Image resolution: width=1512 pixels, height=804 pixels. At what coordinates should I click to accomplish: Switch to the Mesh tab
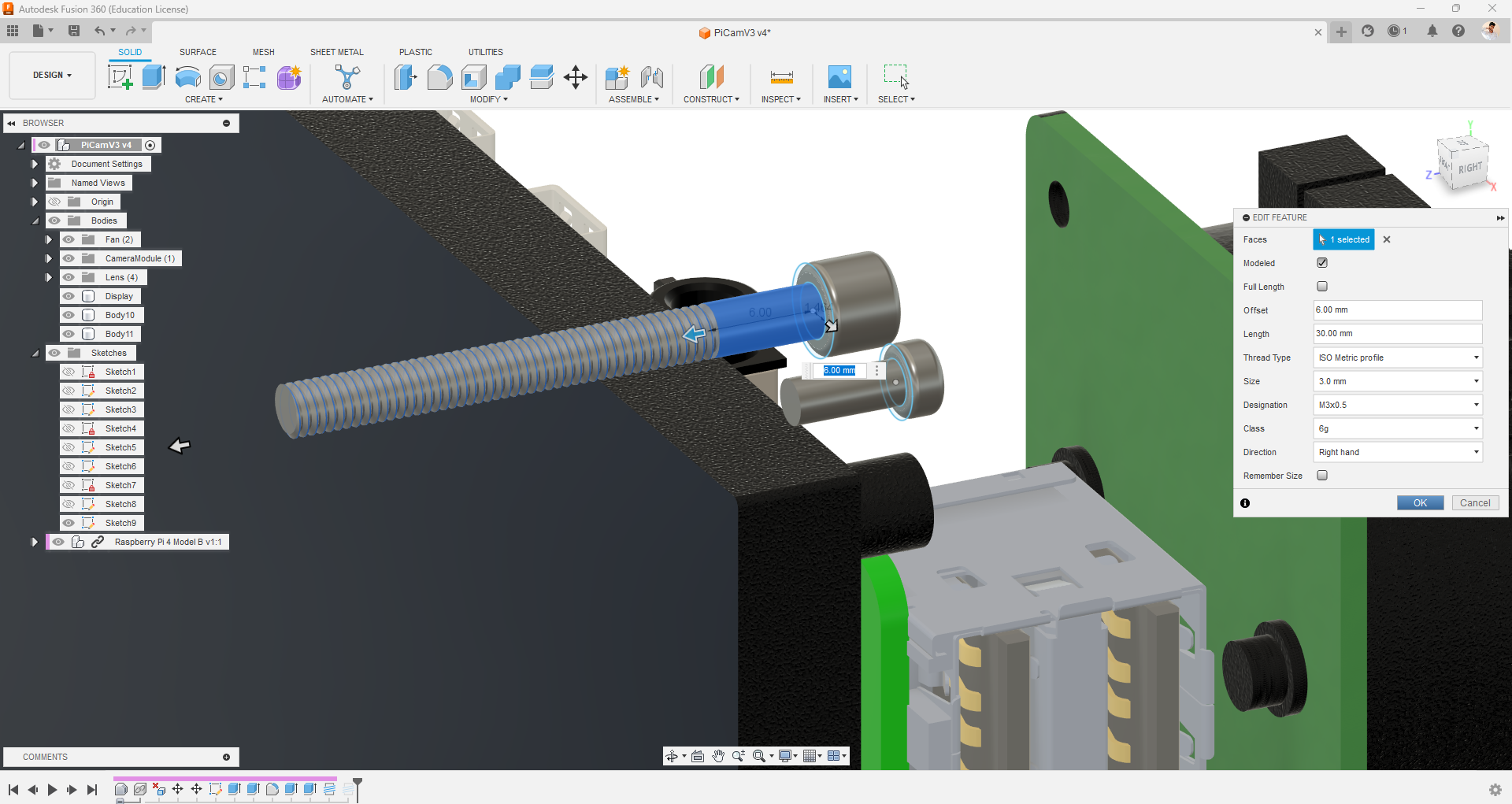point(264,52)
